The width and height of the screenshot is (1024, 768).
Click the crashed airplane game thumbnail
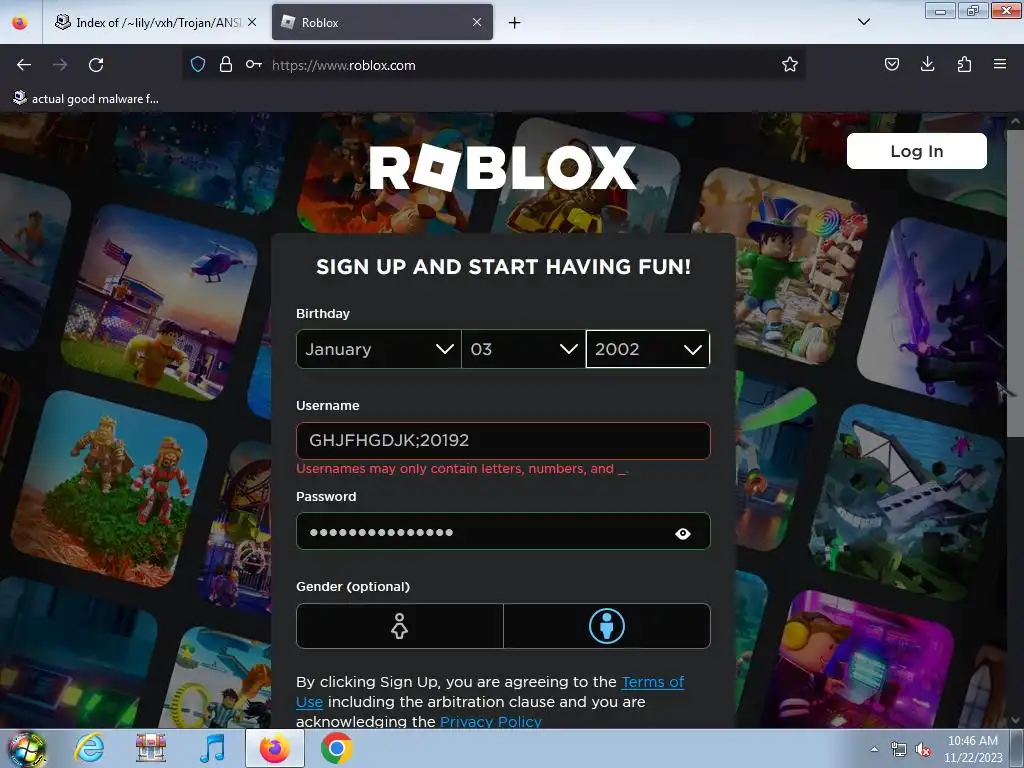(x=905, y=502)
